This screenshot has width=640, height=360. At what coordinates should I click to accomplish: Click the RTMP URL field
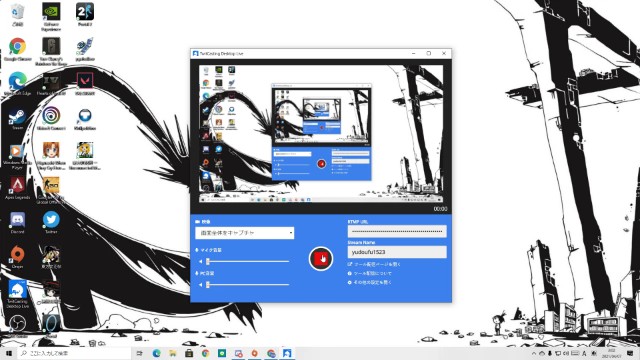397,231
